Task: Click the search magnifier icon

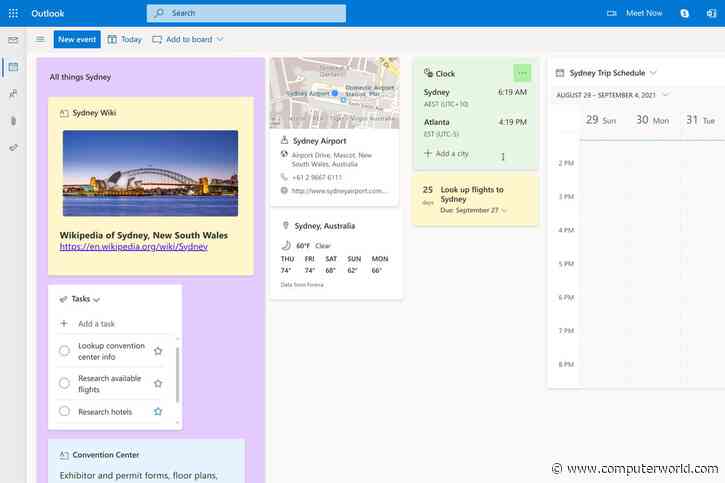Action: [159, 13]
